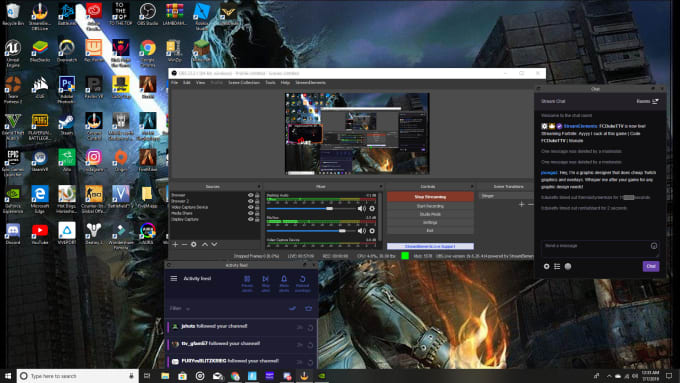
Task: Open Microsoft Edge desktop shortcut
Action: point(40,200)
